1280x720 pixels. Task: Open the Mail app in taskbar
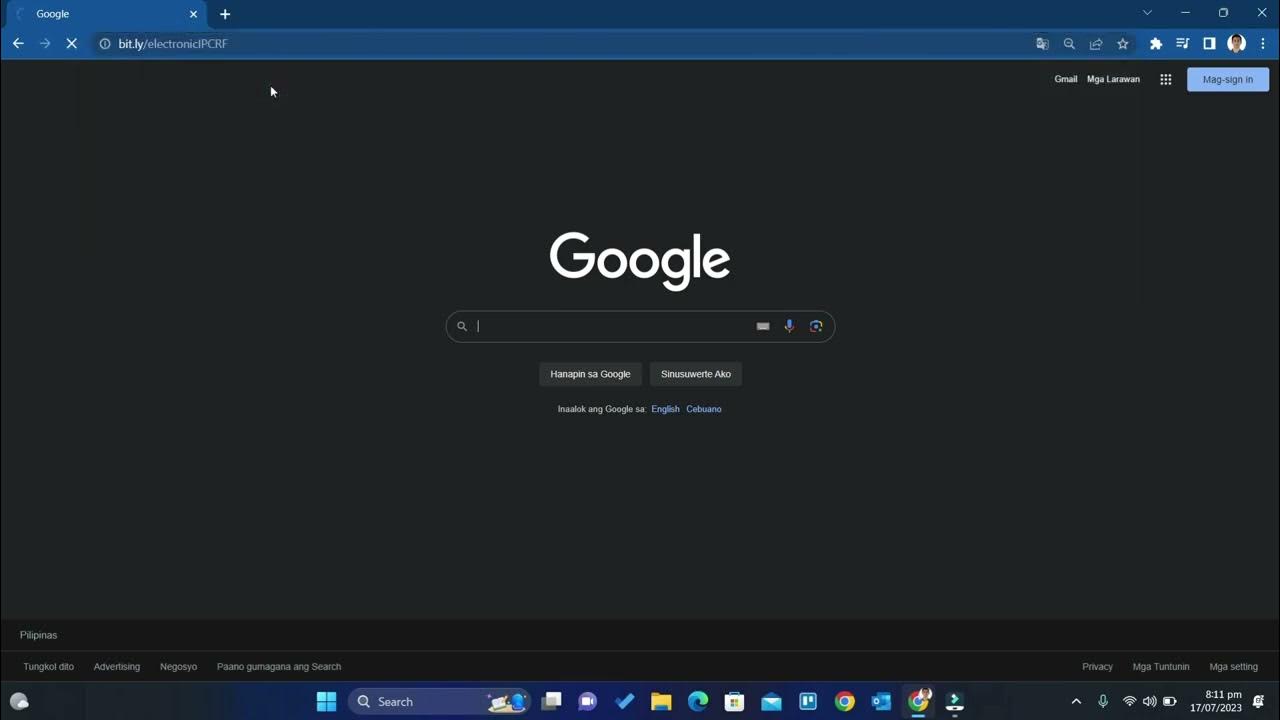click(x=771, y=702)
